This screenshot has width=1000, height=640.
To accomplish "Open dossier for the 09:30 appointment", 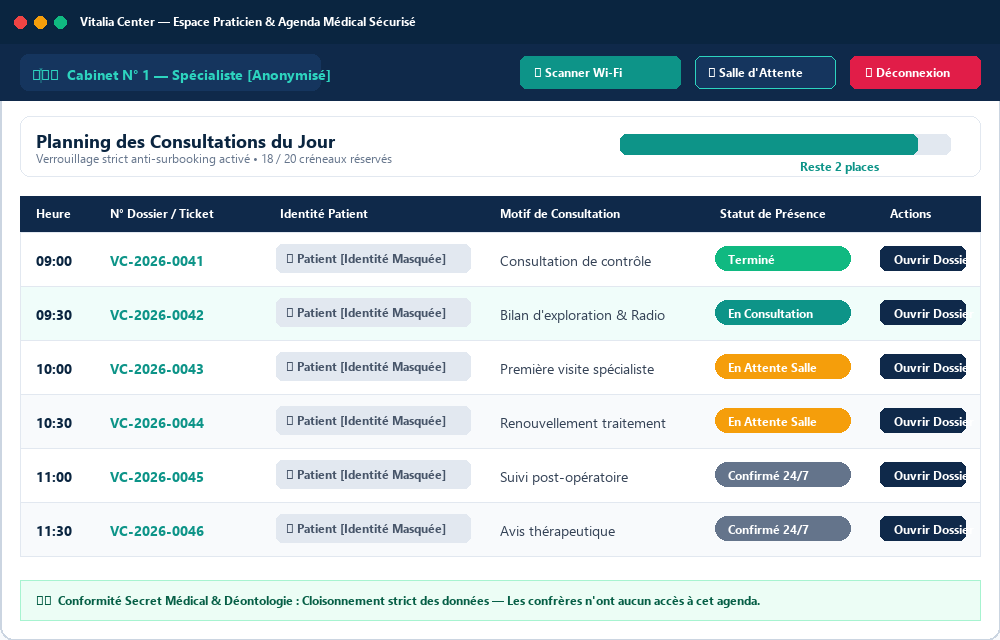I will pyautogui.click(x=923, y=313).
